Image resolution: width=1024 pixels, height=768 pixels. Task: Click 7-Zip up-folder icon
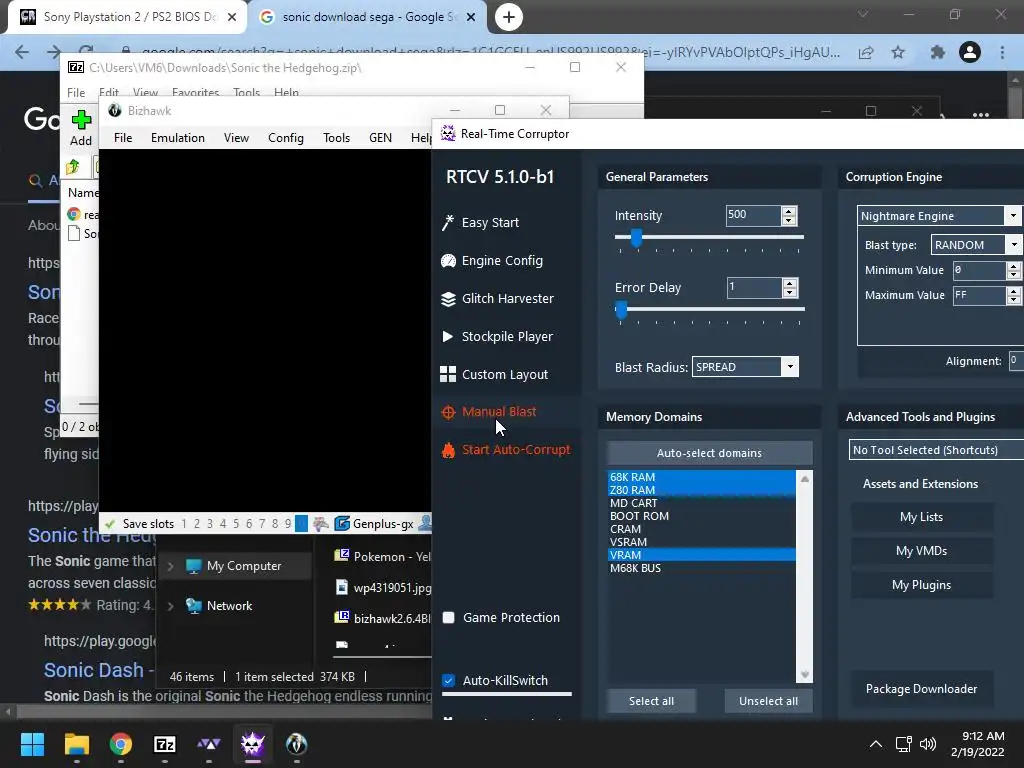[x=72, y=167]
